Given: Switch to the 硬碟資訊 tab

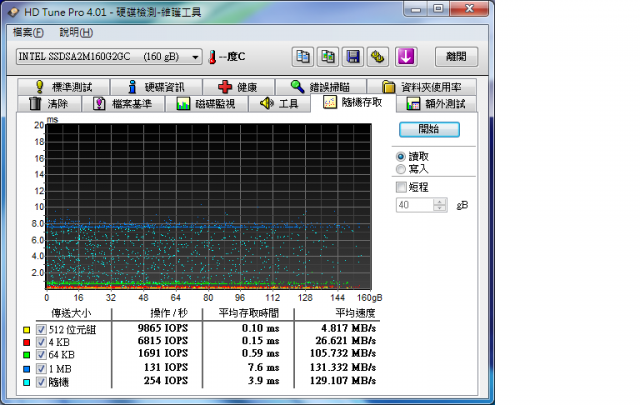Looking at the screenshot, I should (x=157, y=87).
